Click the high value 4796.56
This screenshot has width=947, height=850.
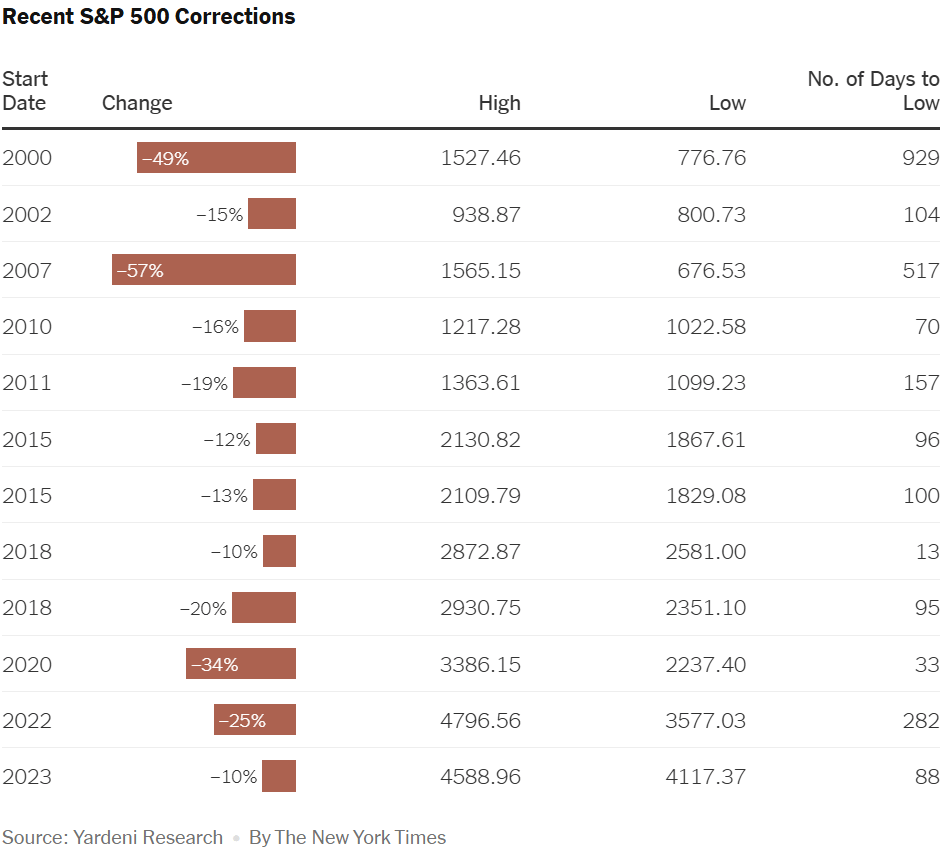pyautogui.click(x=480, y=720)
